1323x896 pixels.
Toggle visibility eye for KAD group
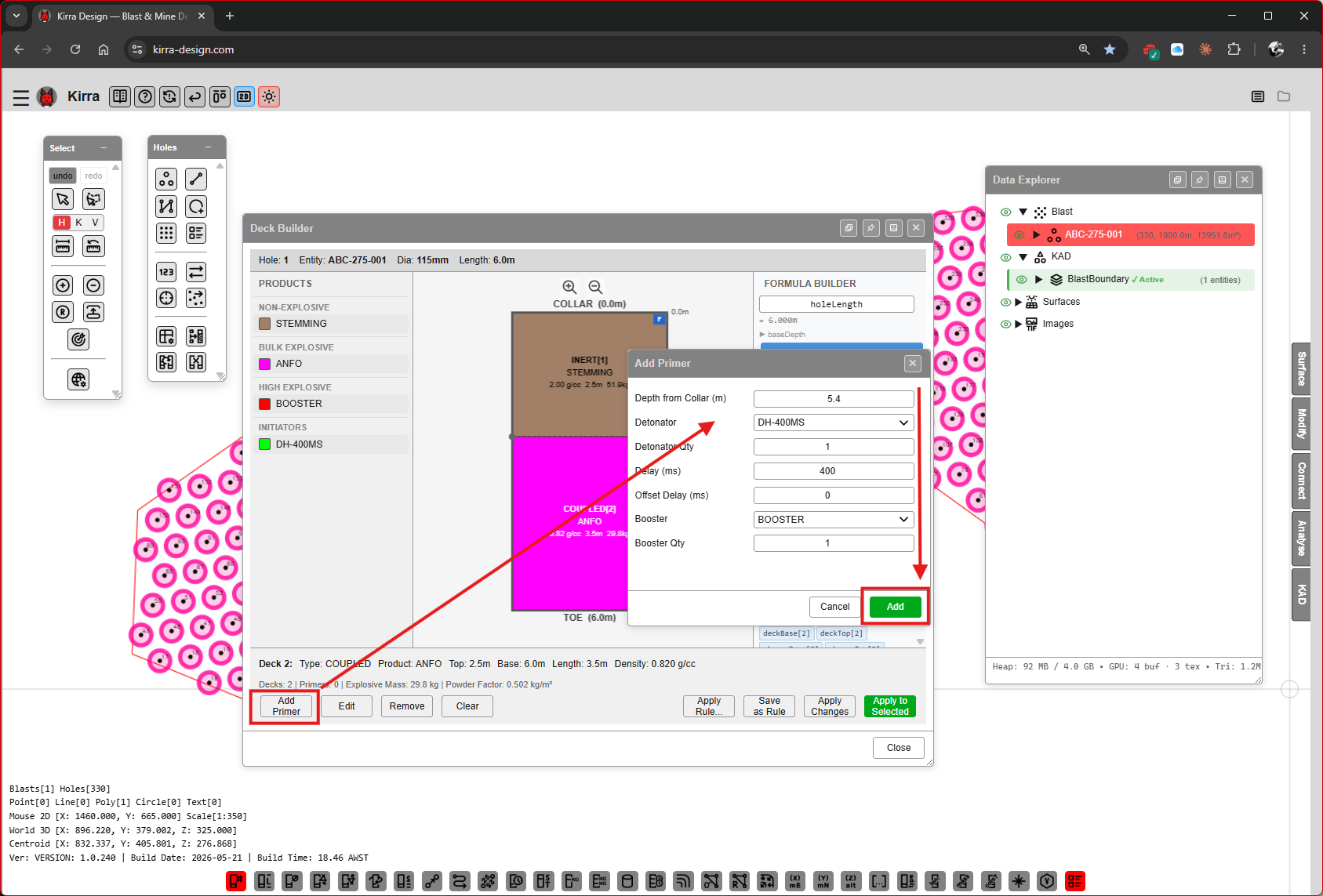click(1005, 257)
